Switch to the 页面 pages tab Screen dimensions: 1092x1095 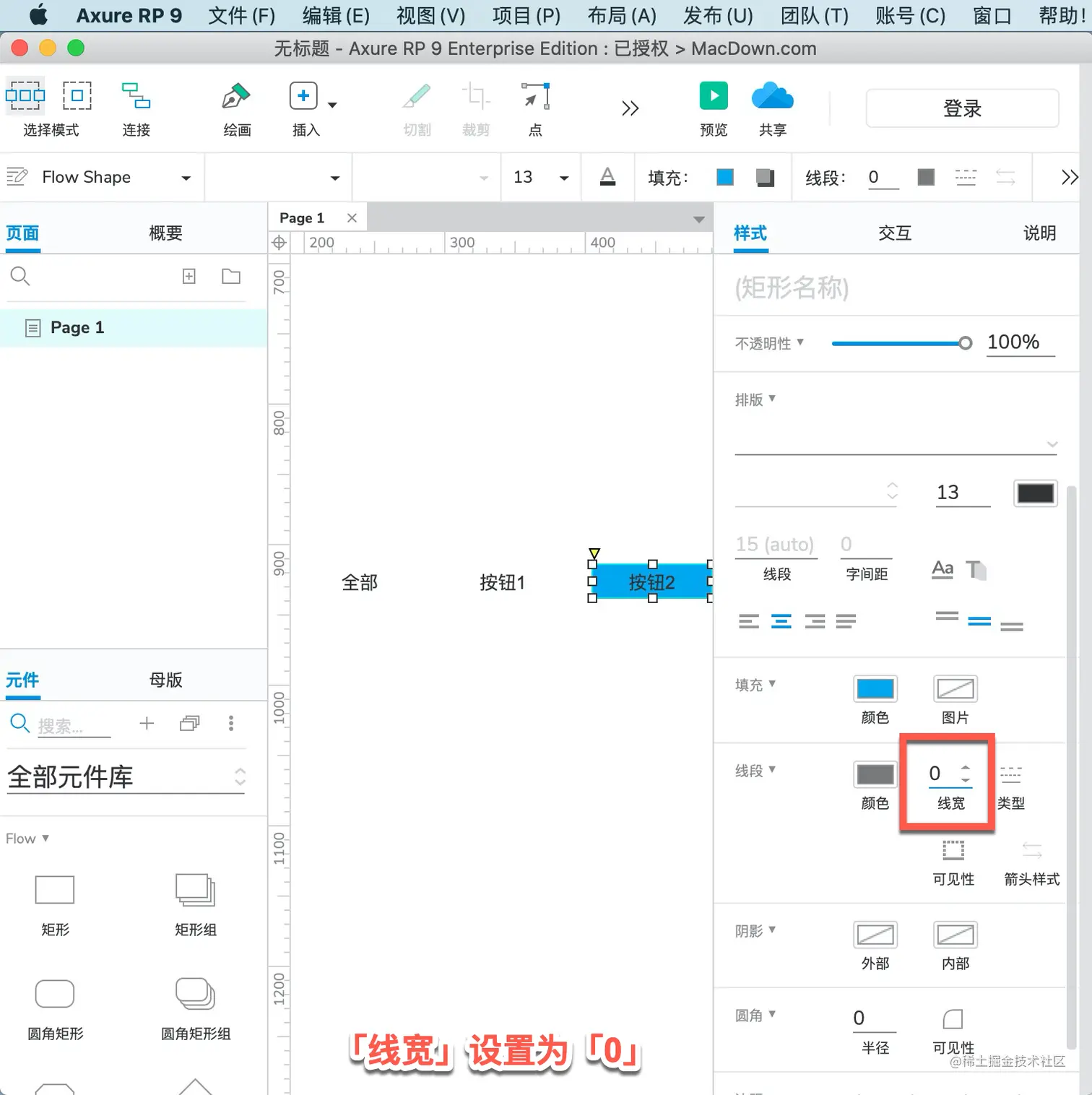click(x=22, y=233)
